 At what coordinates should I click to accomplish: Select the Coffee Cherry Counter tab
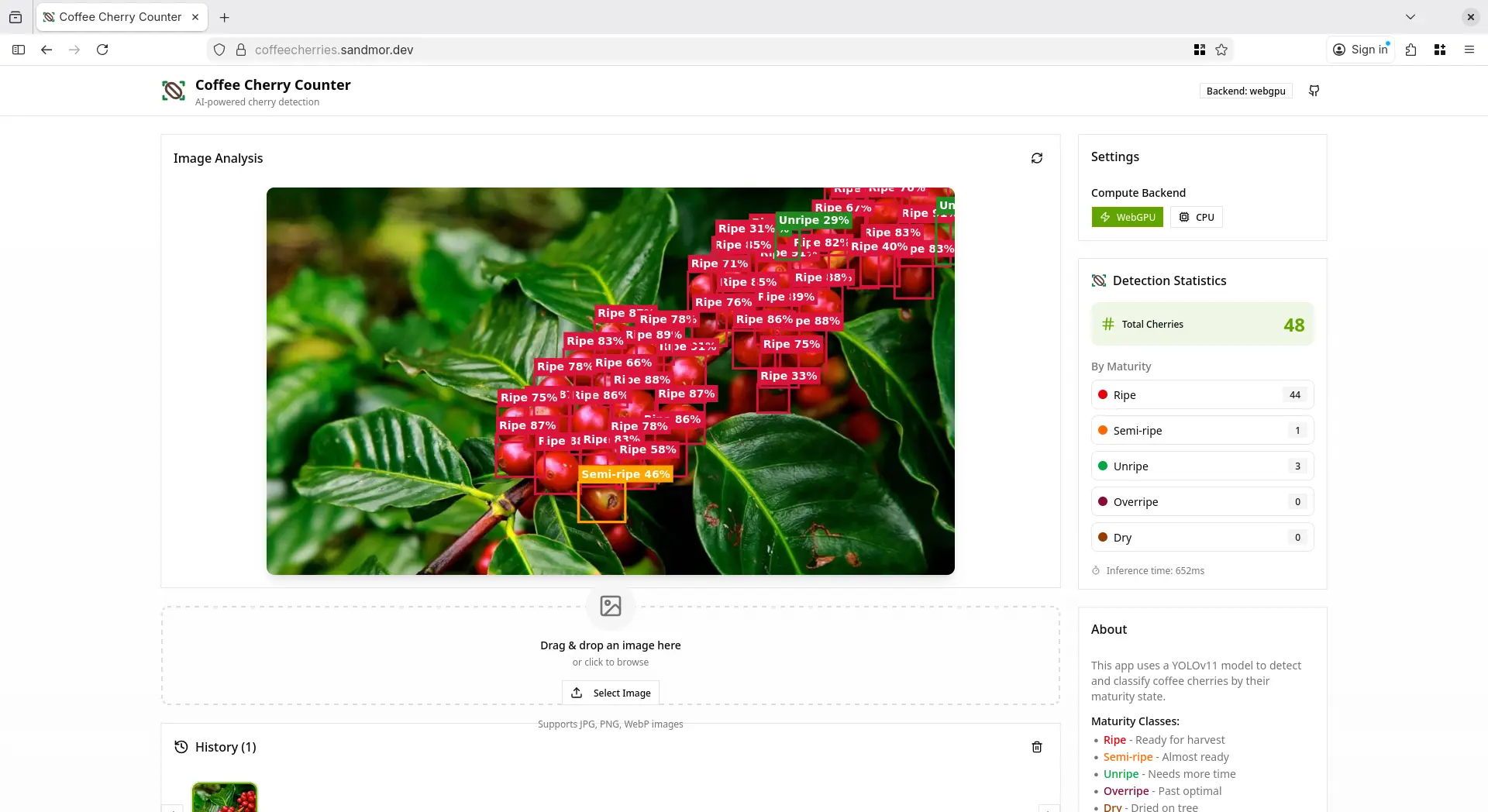click(x=120, y=17)
